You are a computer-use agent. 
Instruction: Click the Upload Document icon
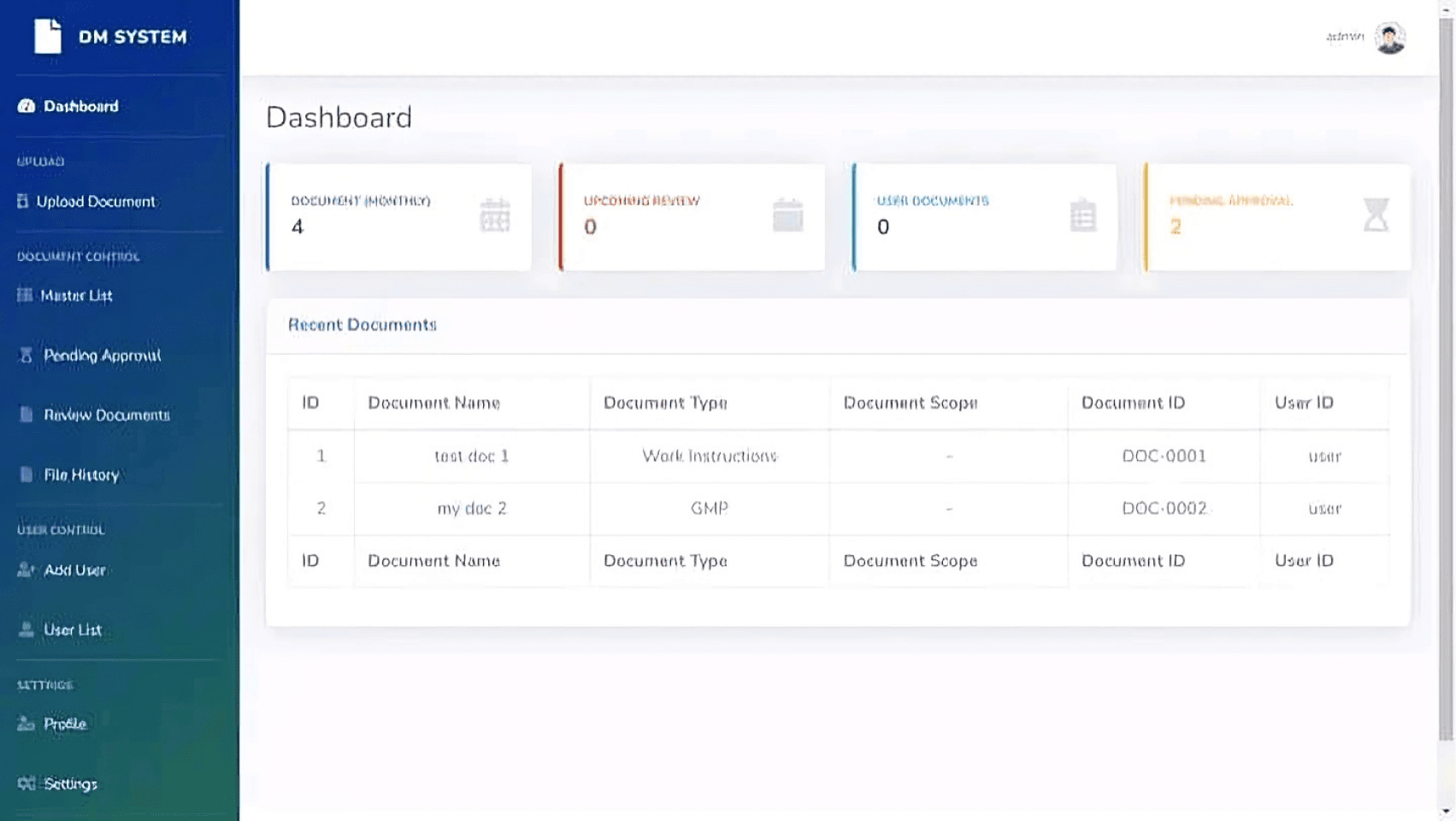click(x=23, y=201)
